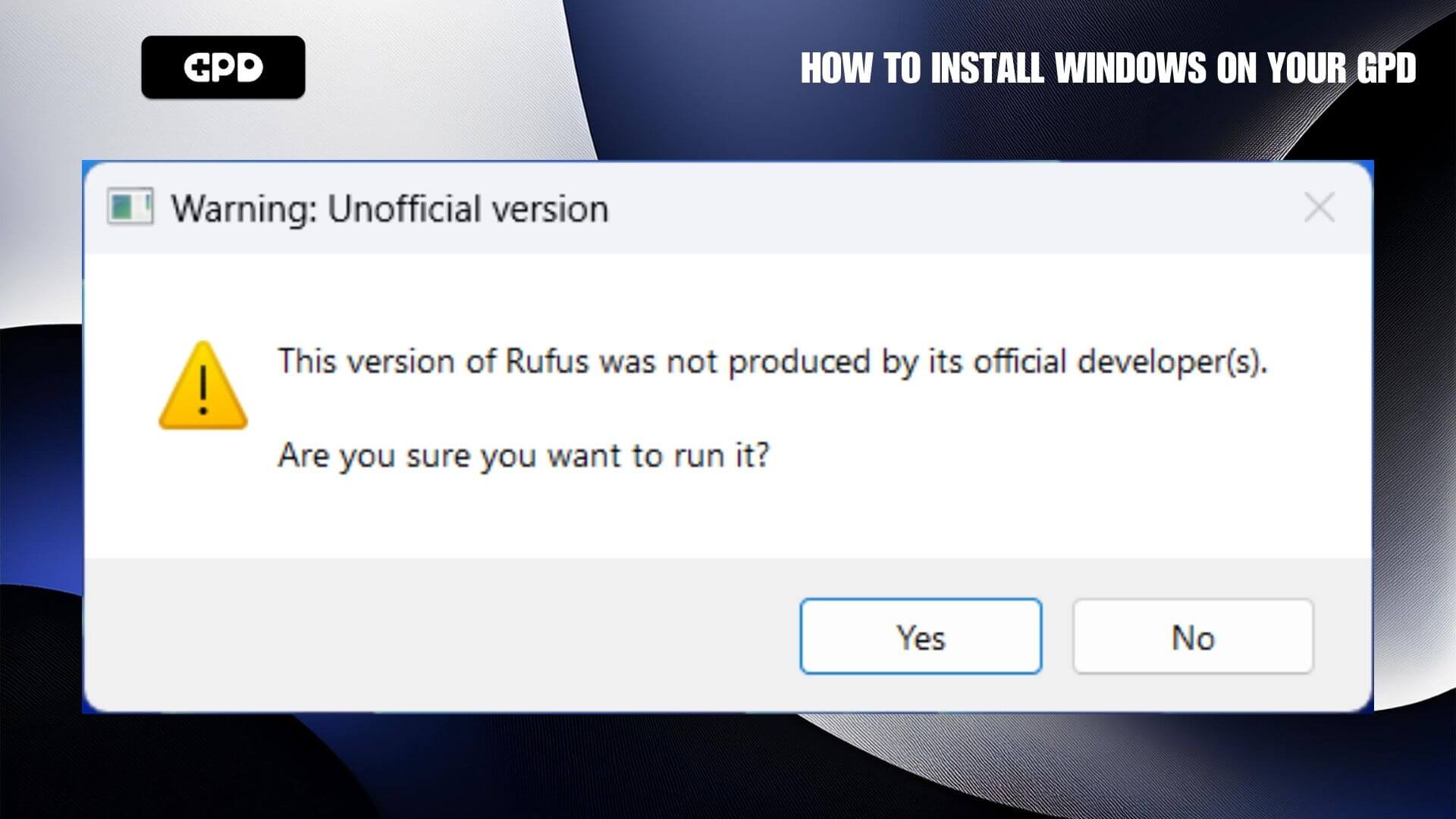Click the yellow warning triangle icon
1456x819 pixels.
point(202,387)
